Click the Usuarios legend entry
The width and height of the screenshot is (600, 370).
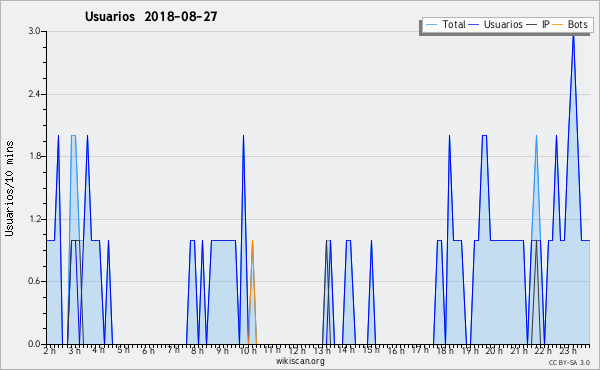pyautogui.click(x=496, y=24)
